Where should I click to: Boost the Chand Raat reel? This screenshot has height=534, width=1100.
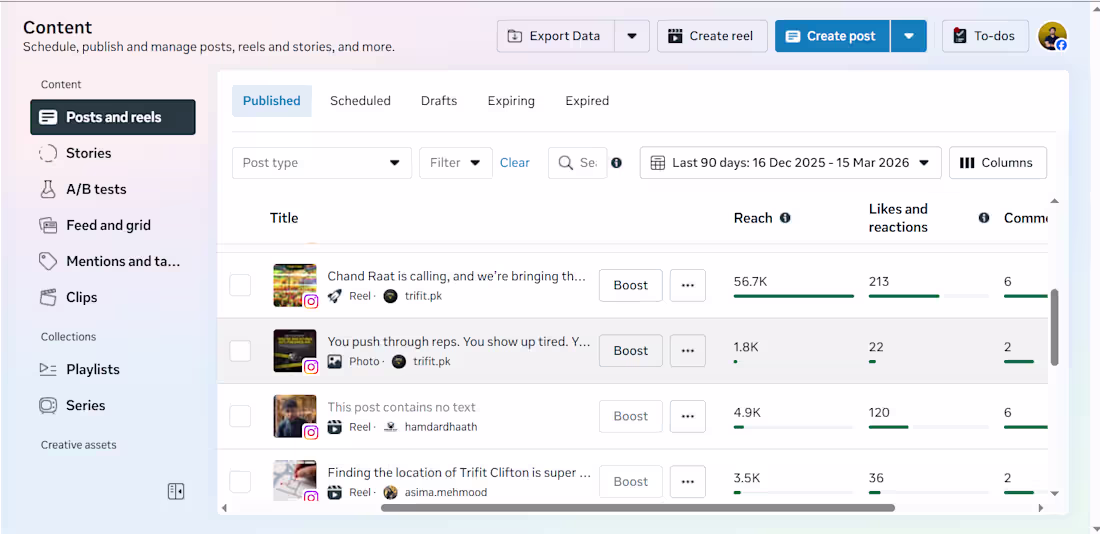point(631,286)
